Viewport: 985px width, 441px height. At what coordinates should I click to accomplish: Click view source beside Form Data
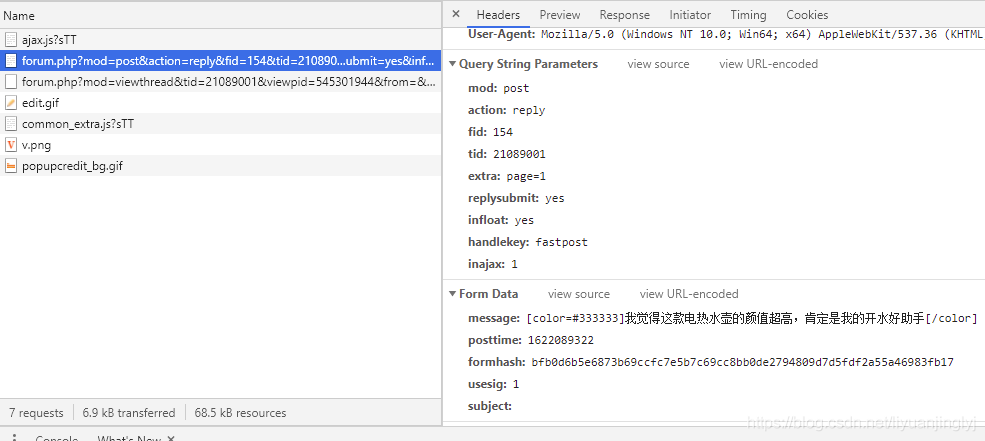578,294
